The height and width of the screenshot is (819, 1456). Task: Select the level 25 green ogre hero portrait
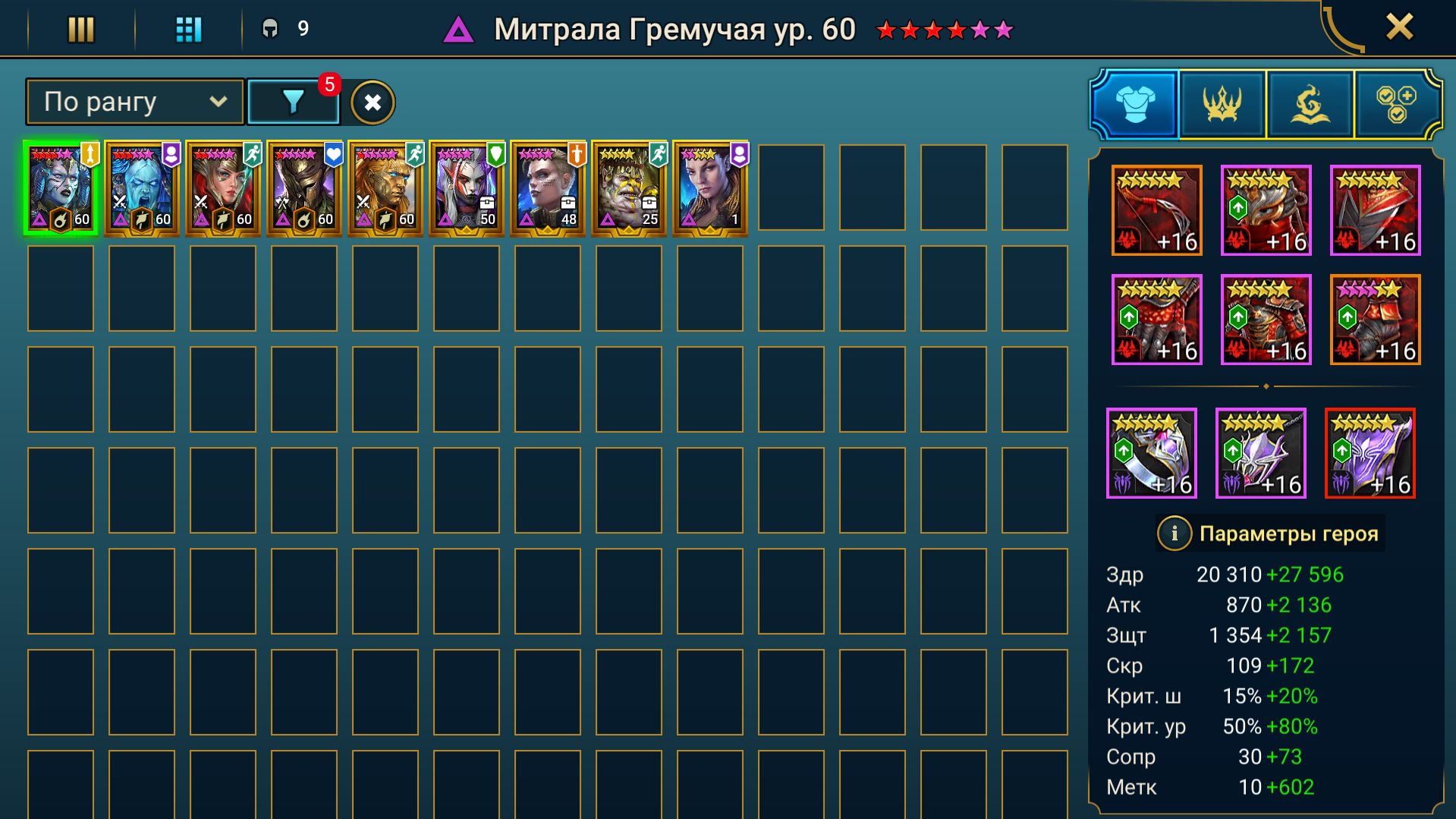pyautogui.click(x=629, y=187)
